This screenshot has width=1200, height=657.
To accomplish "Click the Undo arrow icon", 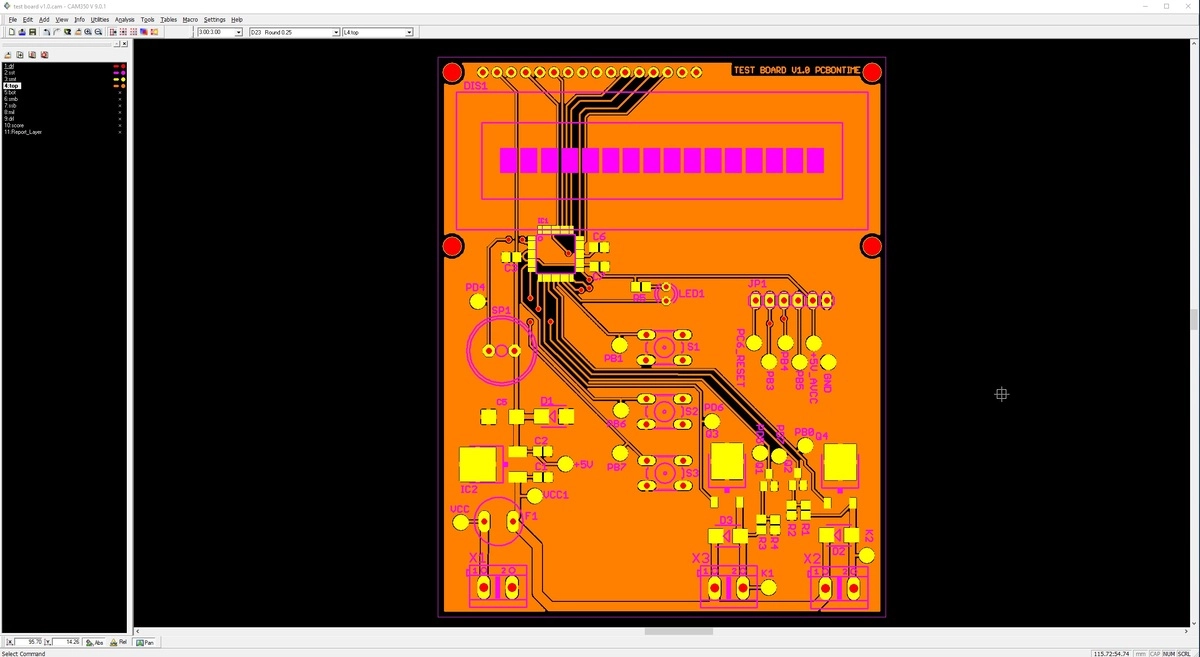I will click(47, 32).
